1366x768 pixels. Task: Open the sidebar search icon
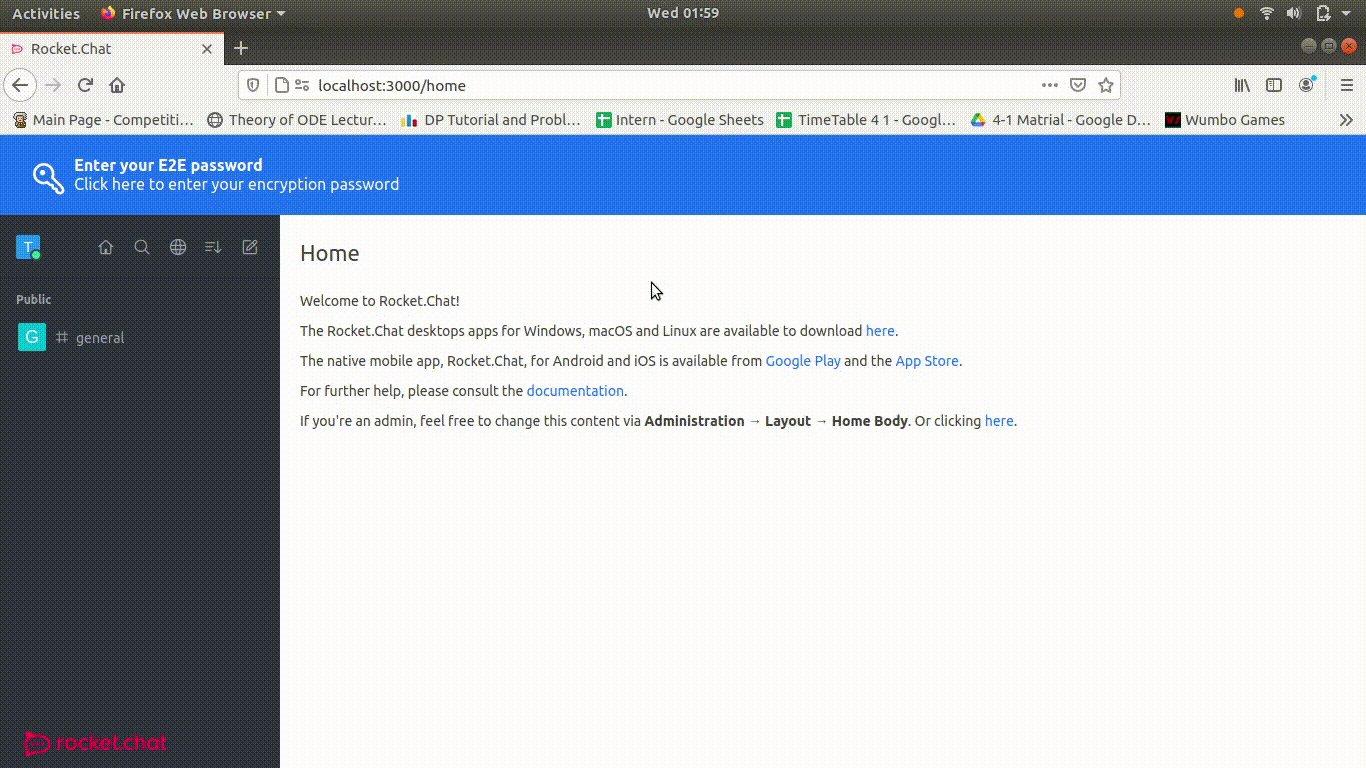[x=142, y=247]
